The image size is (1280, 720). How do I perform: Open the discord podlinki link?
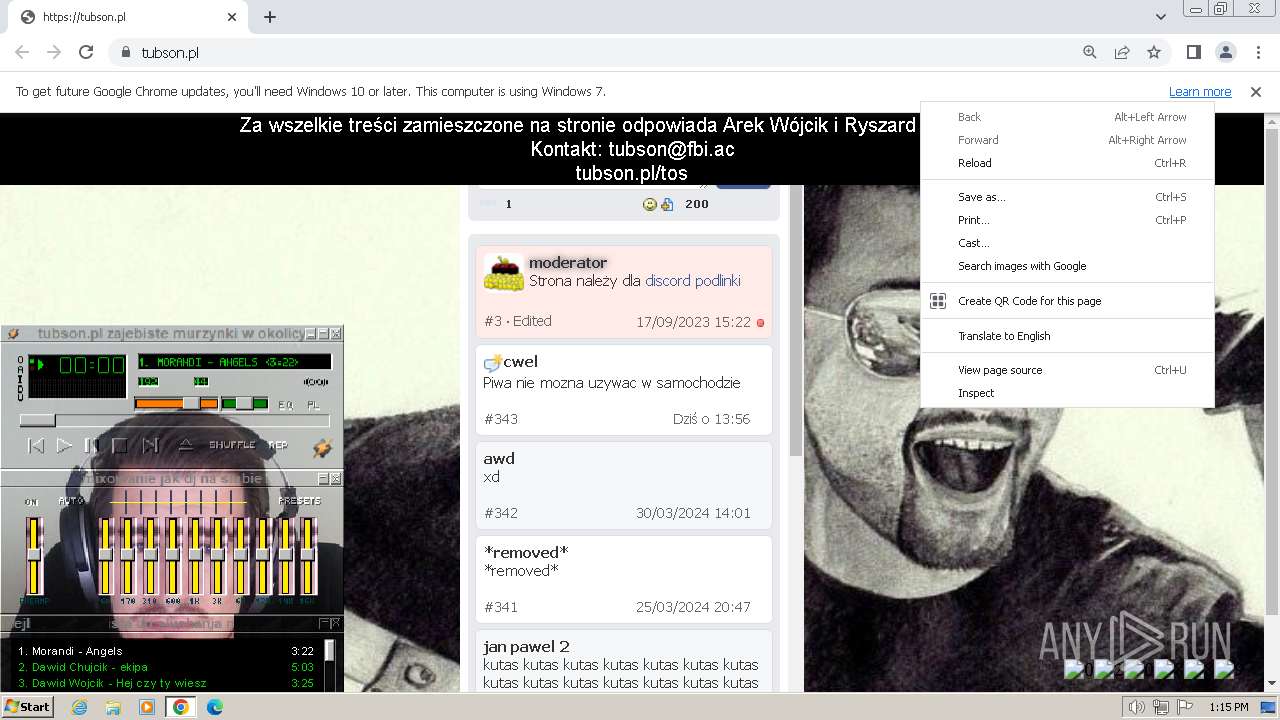pyautogui.click(x=693, y=281)
